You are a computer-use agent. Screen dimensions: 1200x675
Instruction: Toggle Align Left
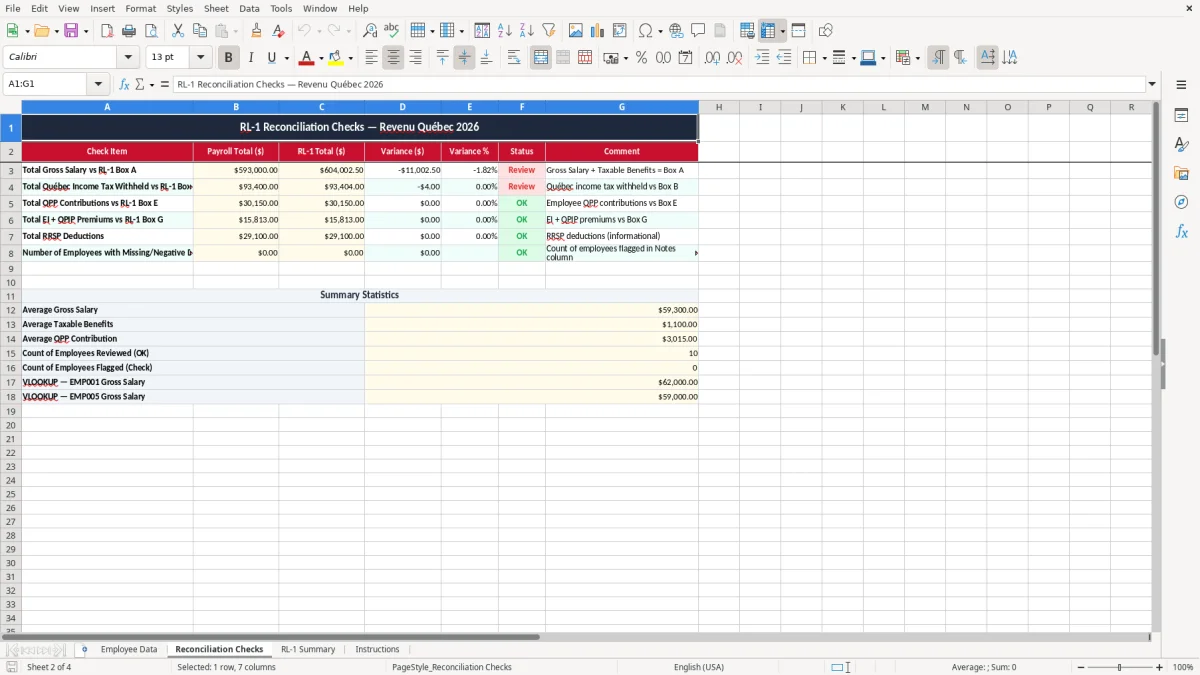pos(371,58)
